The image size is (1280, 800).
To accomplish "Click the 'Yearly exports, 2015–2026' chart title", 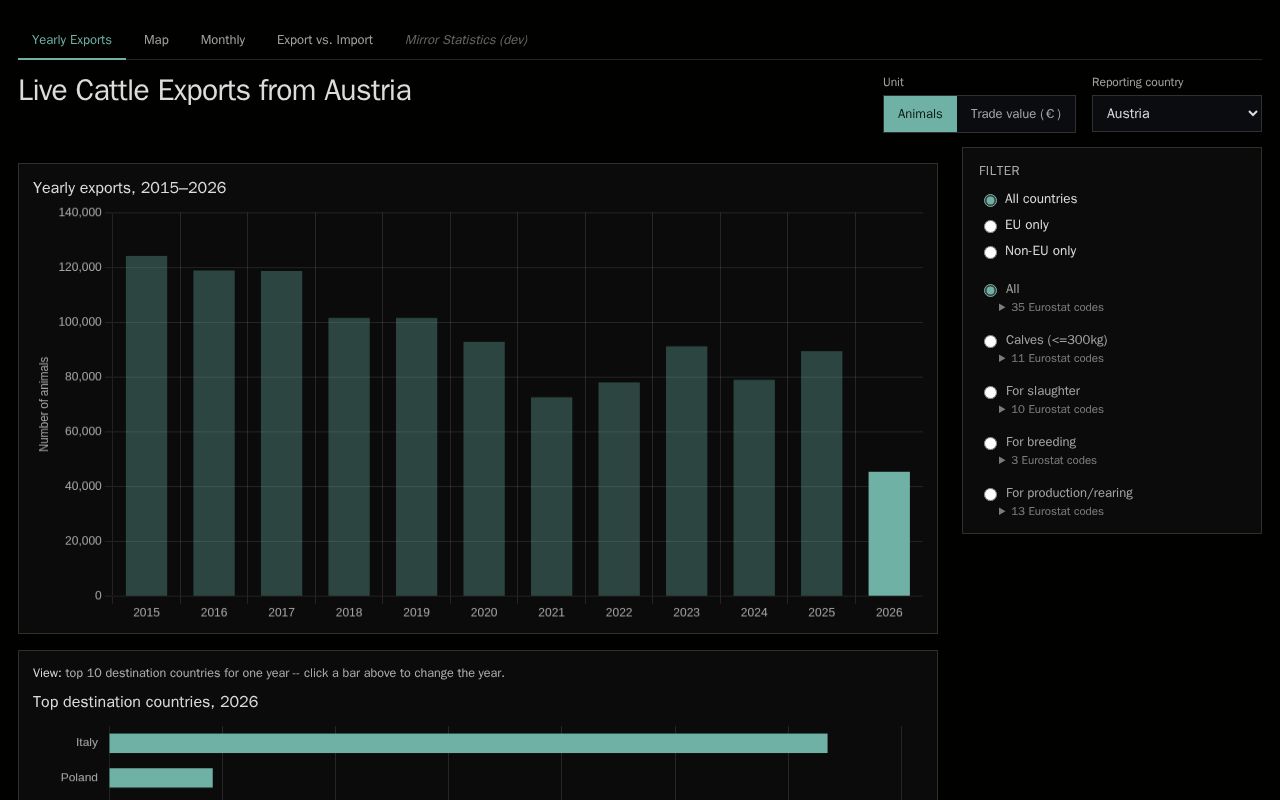I will 129,188.
